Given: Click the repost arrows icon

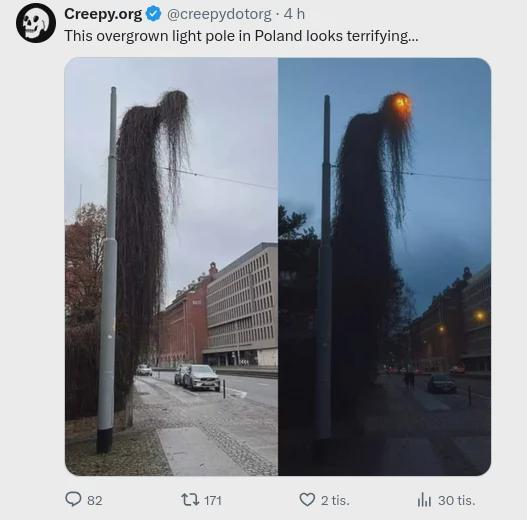Looking at the screenshot, I should point(191,499).
